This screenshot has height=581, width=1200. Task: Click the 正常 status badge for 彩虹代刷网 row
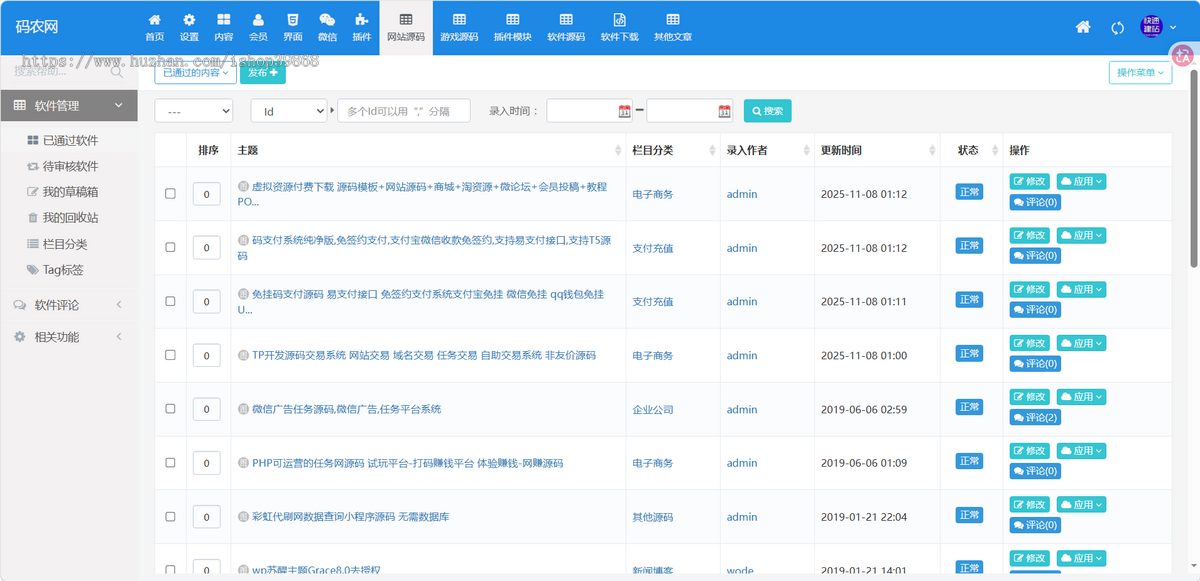click(x=969, y=515)
